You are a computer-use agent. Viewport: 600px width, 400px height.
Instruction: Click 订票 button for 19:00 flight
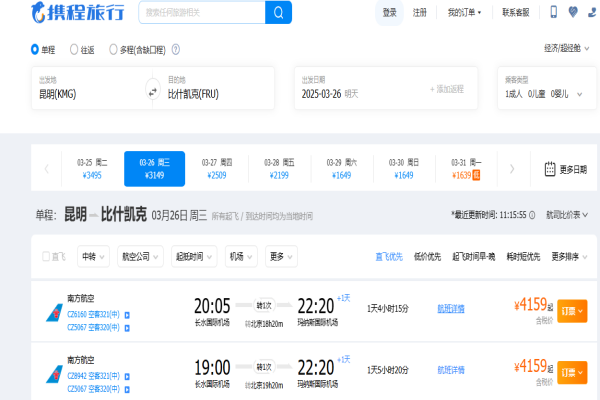pos(572,372)
